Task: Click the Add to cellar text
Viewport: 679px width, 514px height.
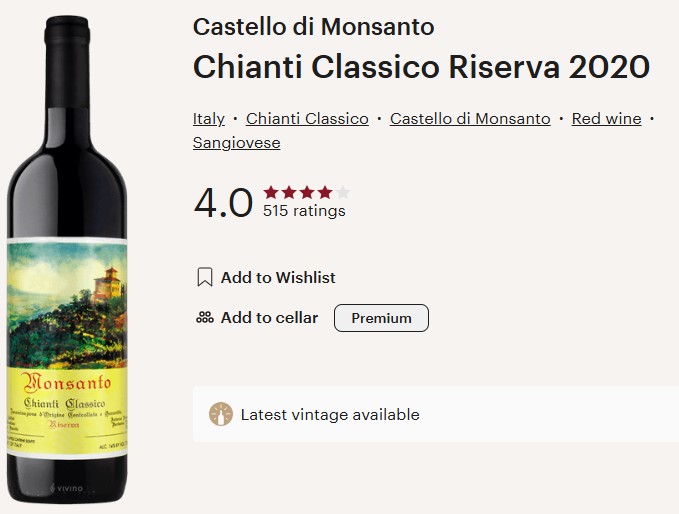Action: click(269, 318)
